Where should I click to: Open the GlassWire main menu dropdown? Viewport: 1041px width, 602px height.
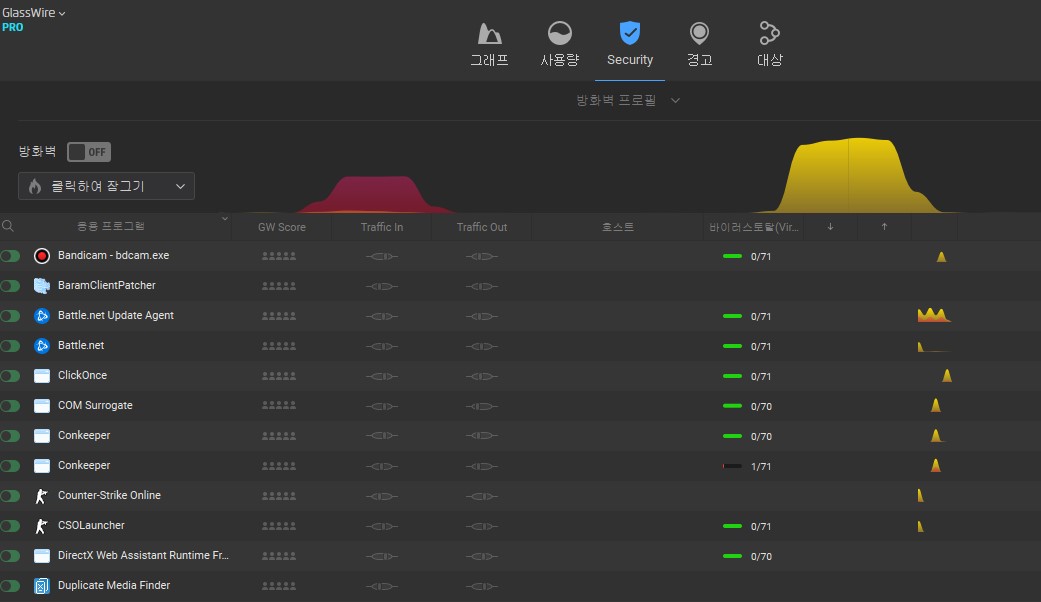34,13
